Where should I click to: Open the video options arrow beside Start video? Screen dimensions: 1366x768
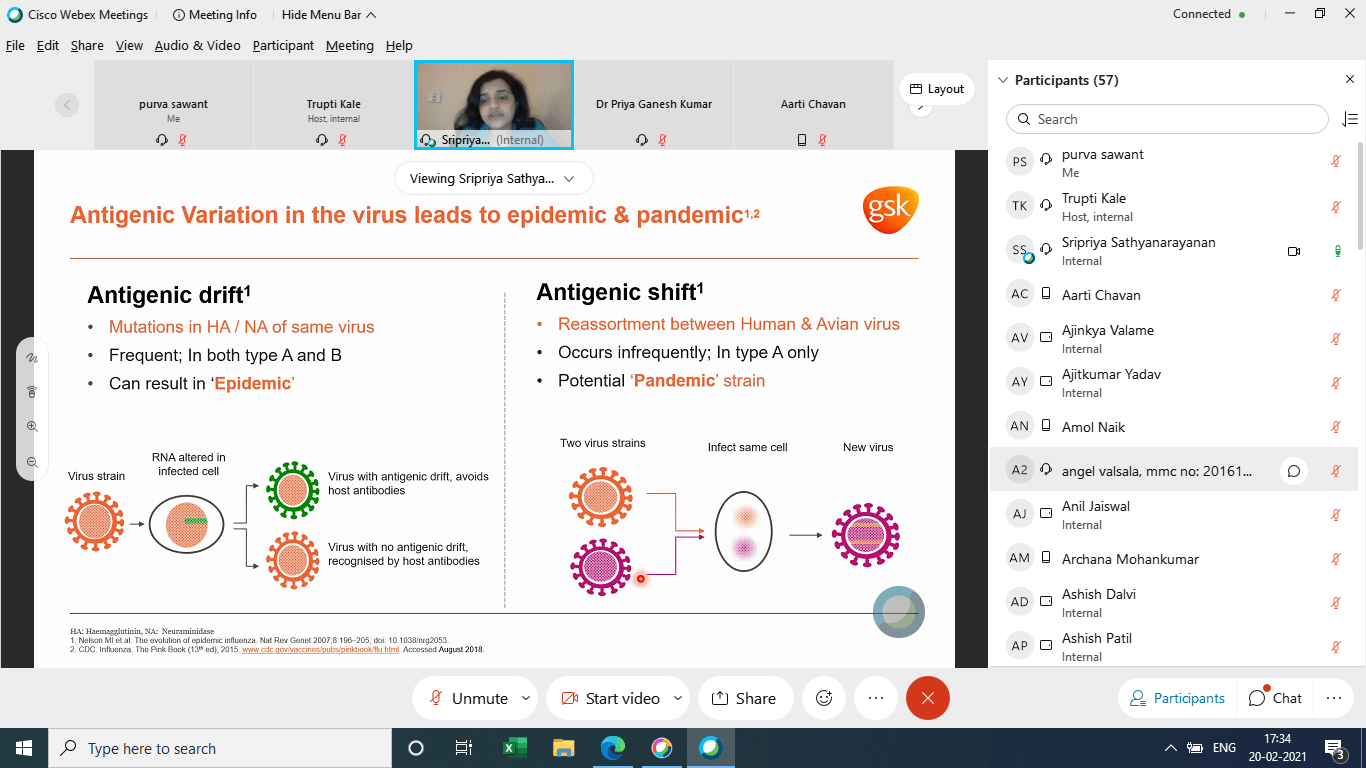coord(677,698)
